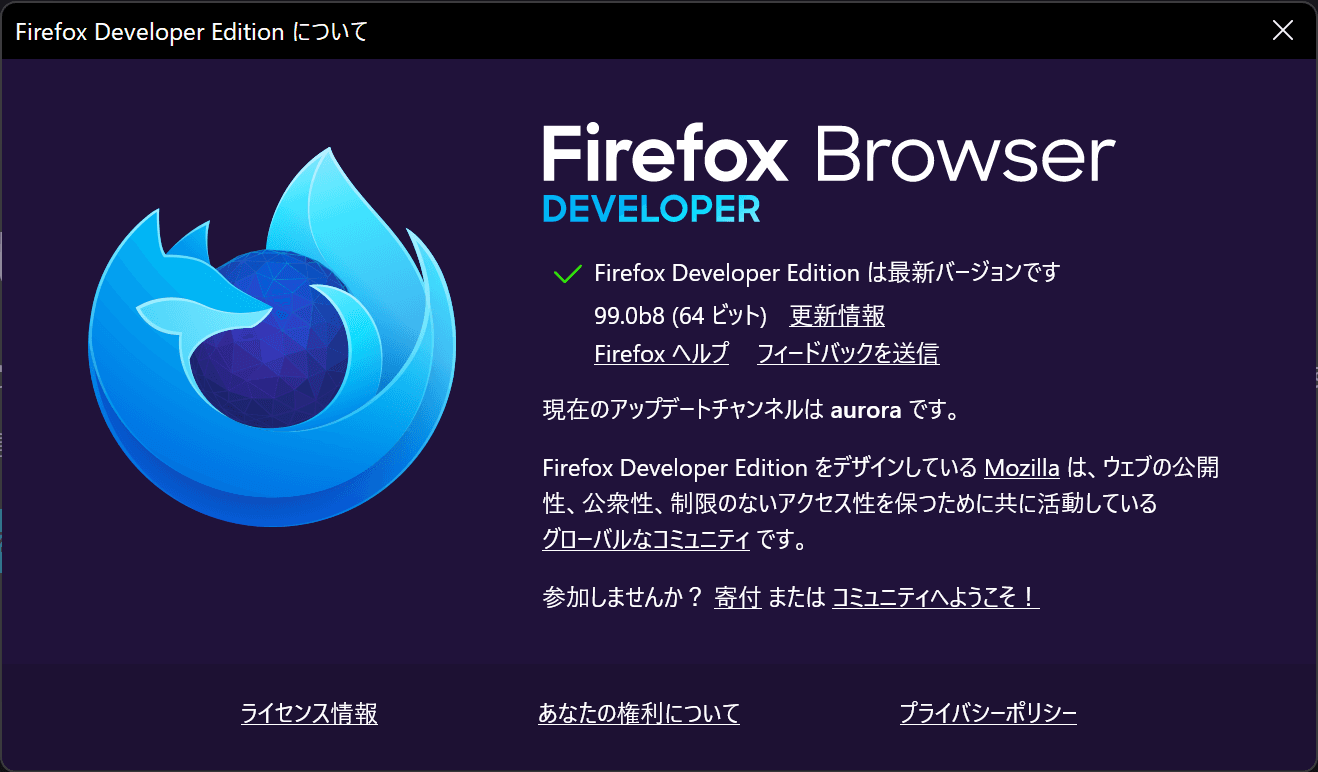This screenshot has width=1318, height=772.
Task: Click the green up-to-date checkmark icon
Action: [567, 273]
